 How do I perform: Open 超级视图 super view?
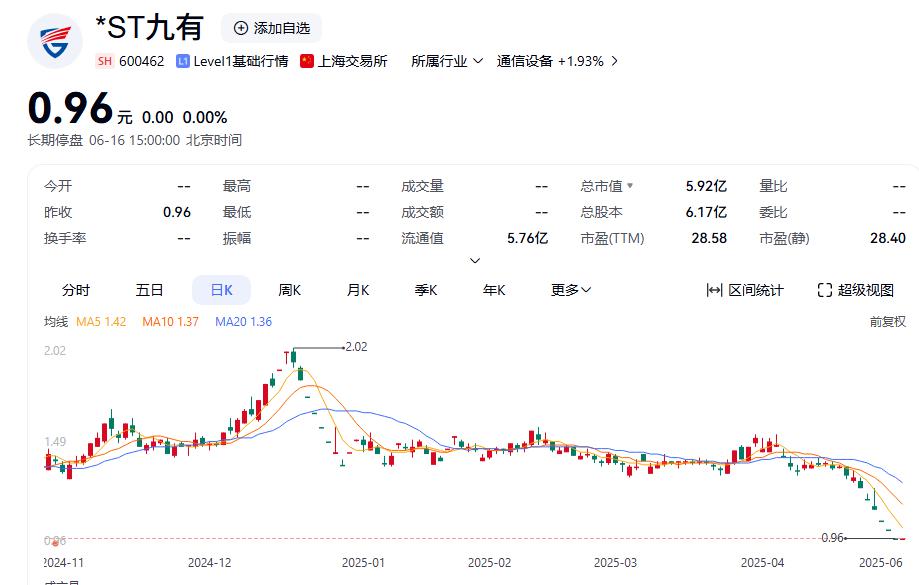(x=856, y=290)
